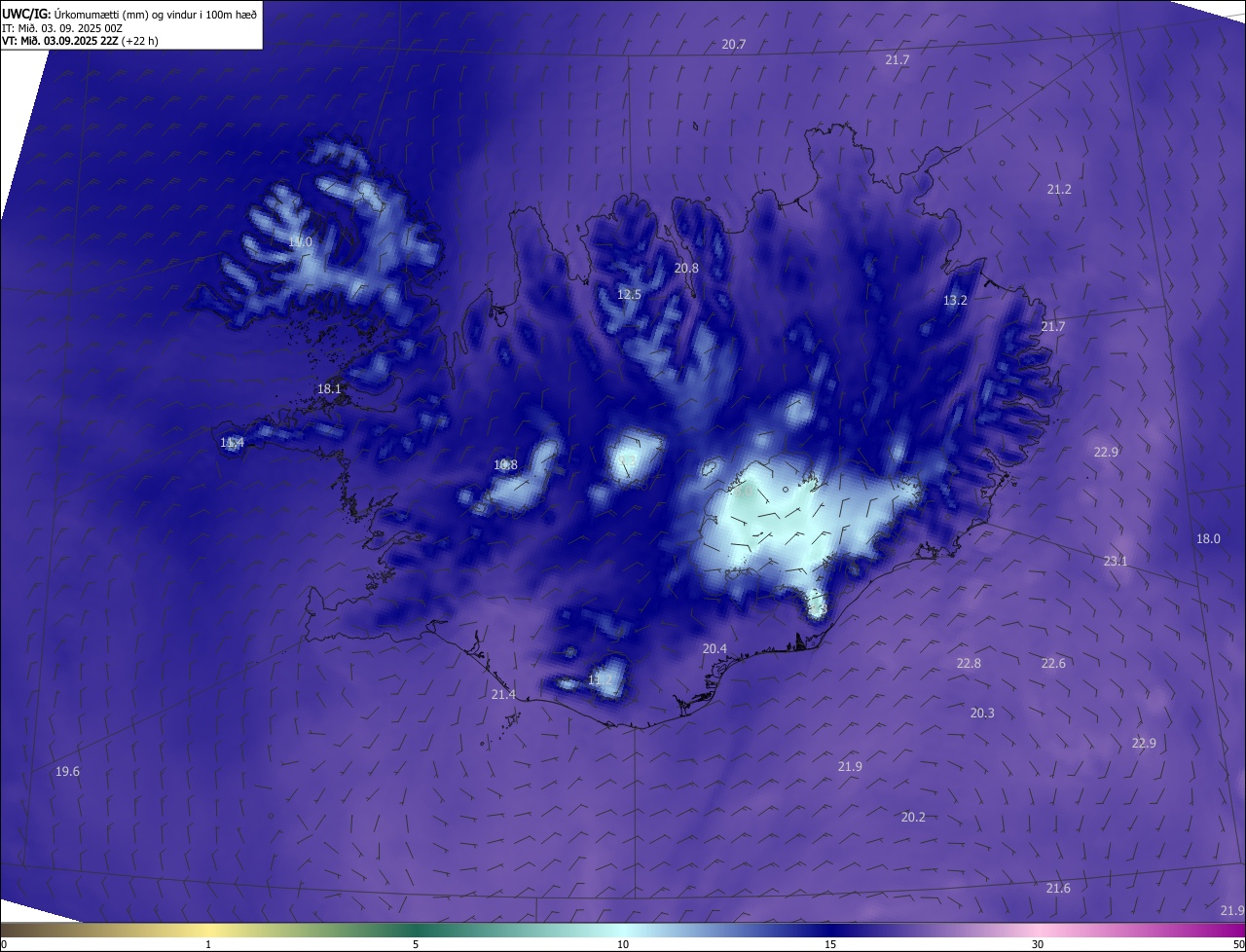Click the 20.4 value label

(x=715, y=648)
